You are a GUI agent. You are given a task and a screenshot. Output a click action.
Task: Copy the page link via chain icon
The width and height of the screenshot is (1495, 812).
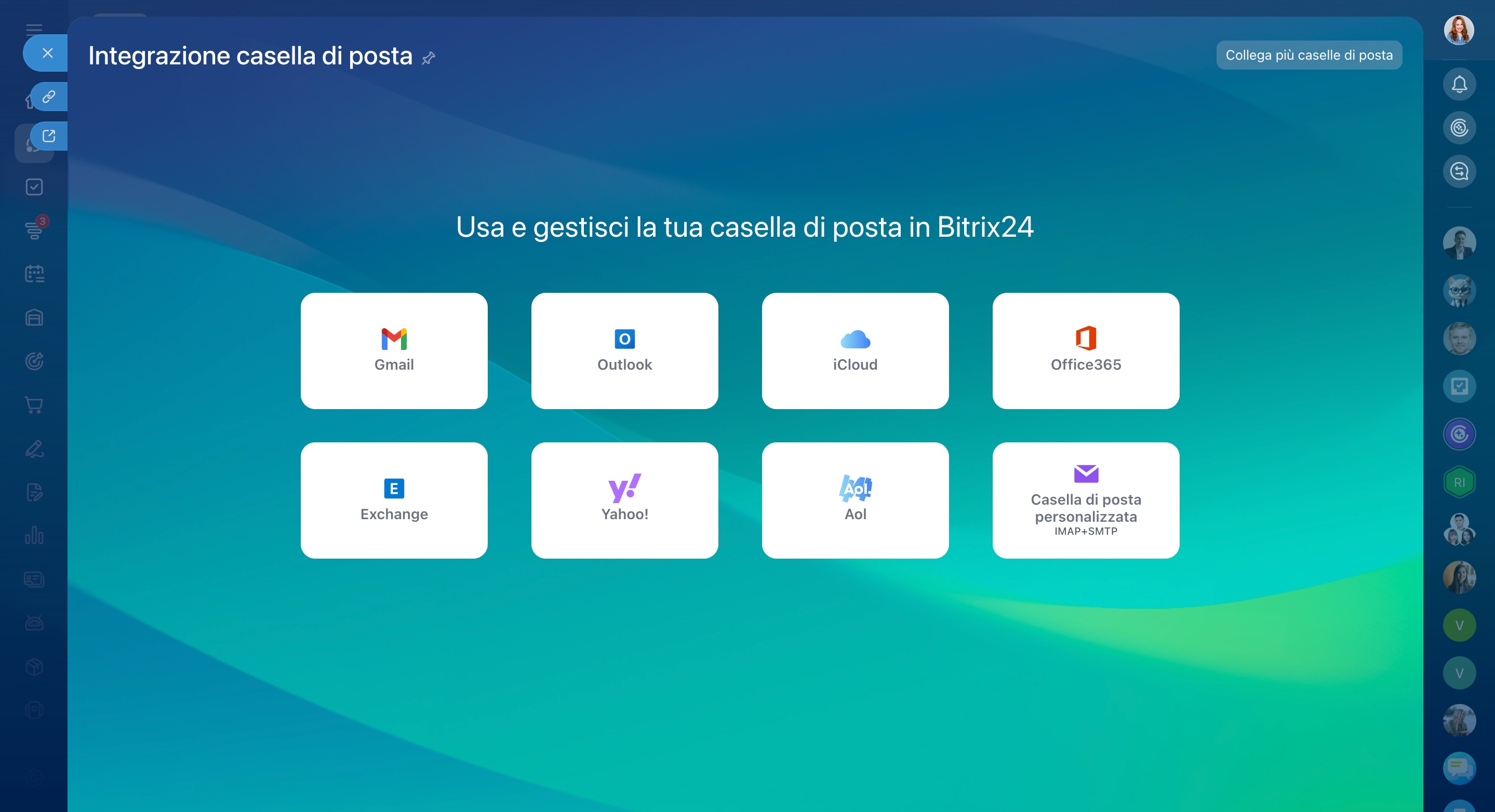(49, 96)
